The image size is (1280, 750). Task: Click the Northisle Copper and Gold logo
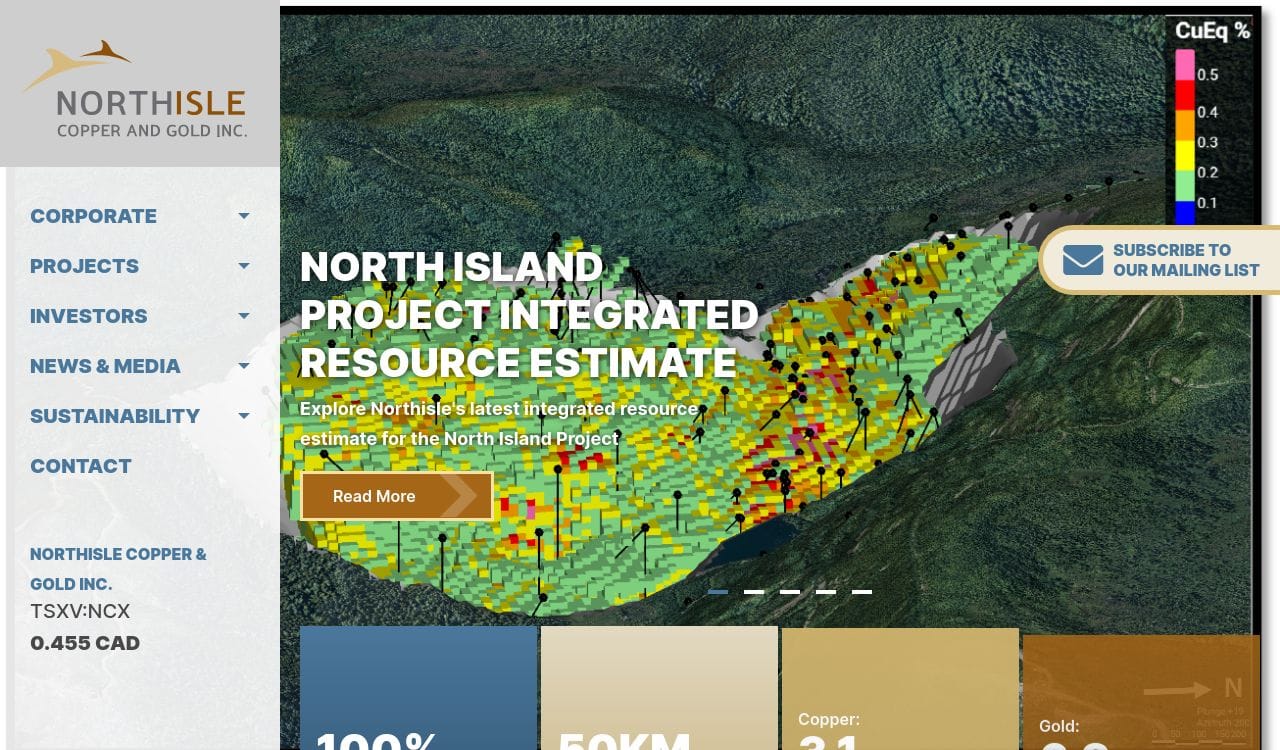pyautogui.click(x=134, y=90)
